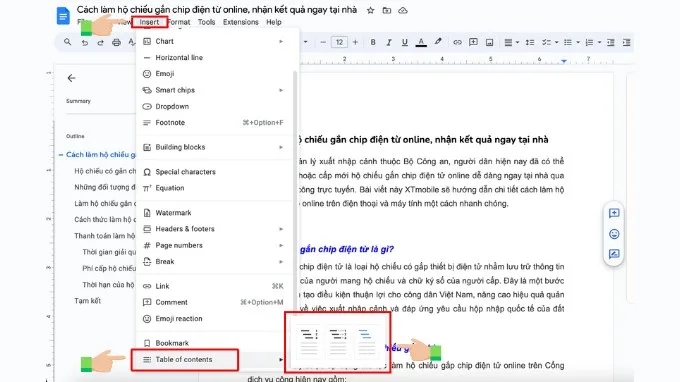
Task: Decrease the font size
Action: tap(323, 42)
